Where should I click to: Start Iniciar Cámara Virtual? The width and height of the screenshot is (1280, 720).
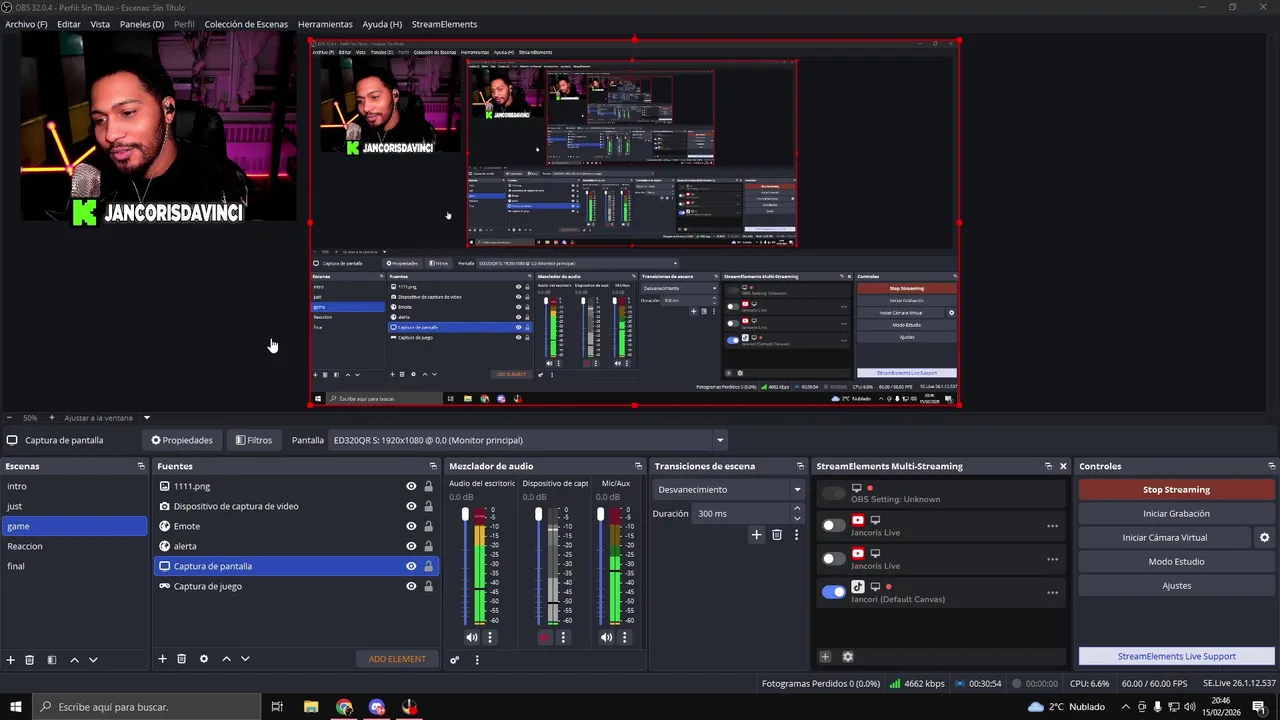pos(1164,538)
